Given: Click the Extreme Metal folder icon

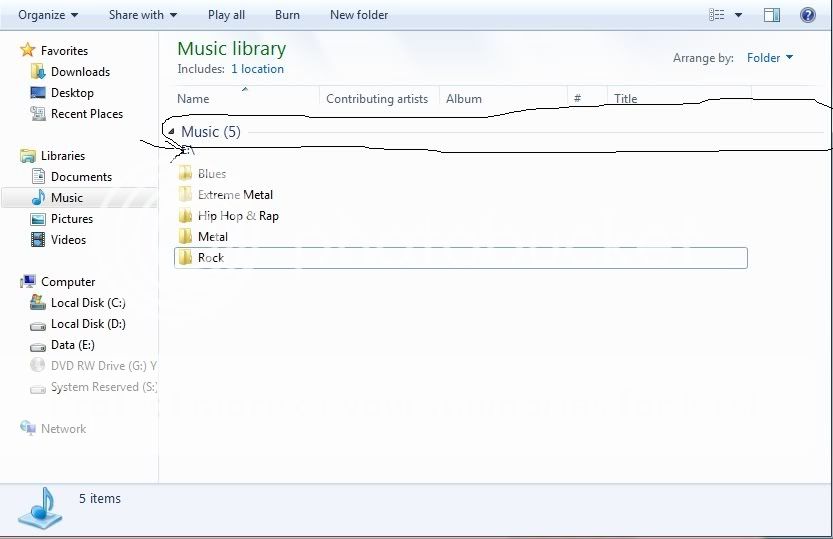Looking at the screenshot, I should point(185,194).
